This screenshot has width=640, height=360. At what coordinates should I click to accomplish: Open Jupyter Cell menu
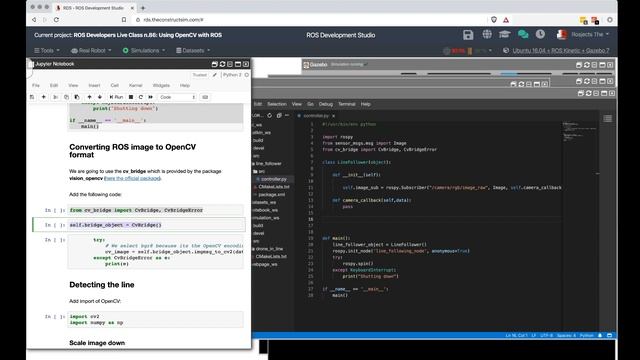click(115, 85)
